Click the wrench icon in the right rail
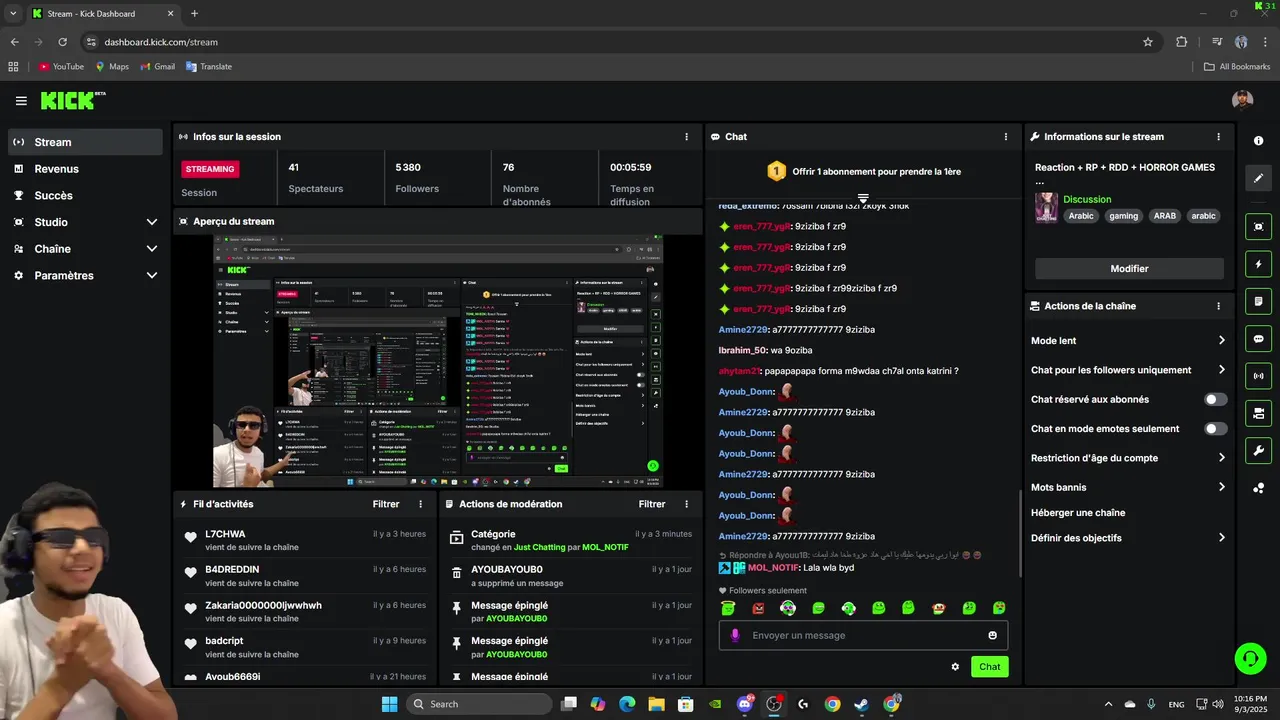Screen dimensions: 1280x720 1258,450
